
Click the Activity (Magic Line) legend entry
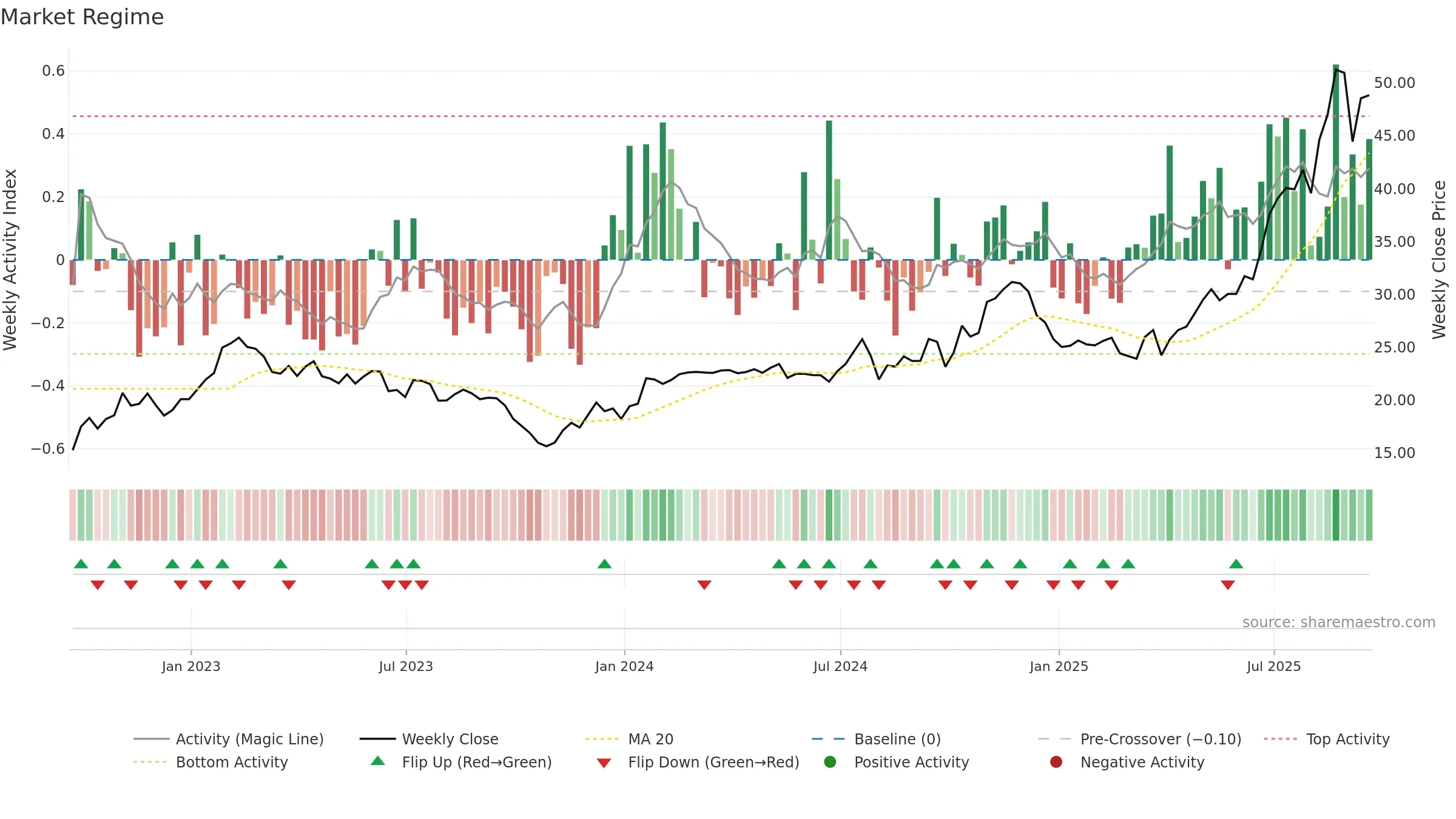pos(228,739)
